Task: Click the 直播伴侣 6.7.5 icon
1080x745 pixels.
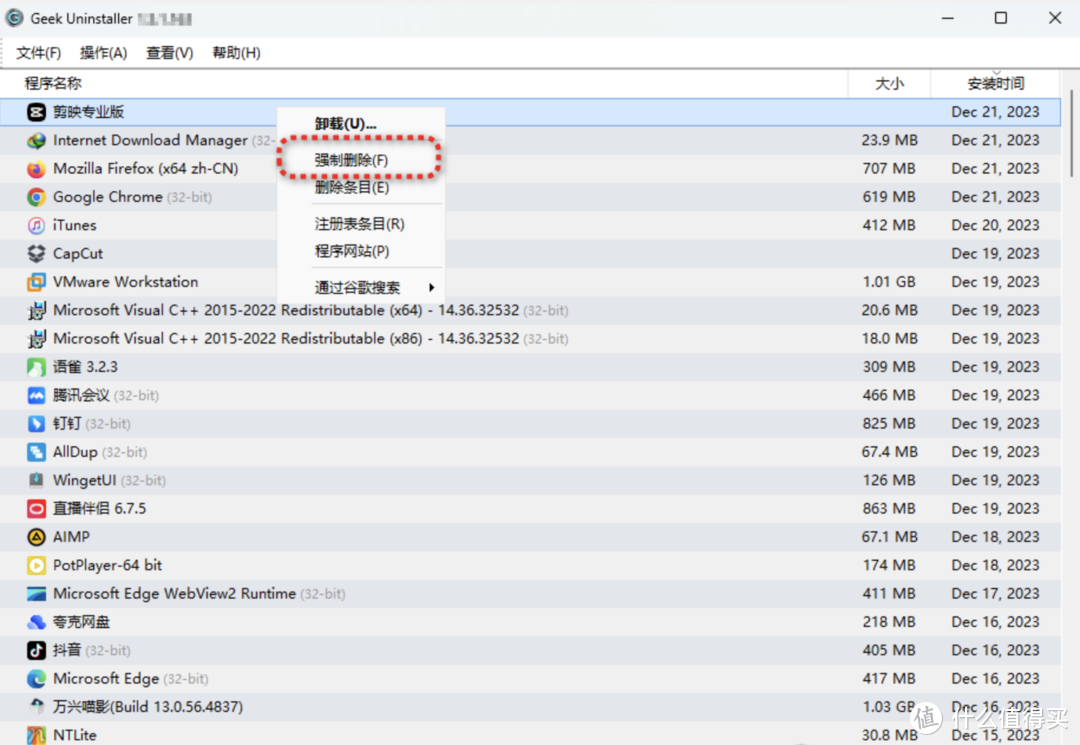Action: tap(37, 509)
